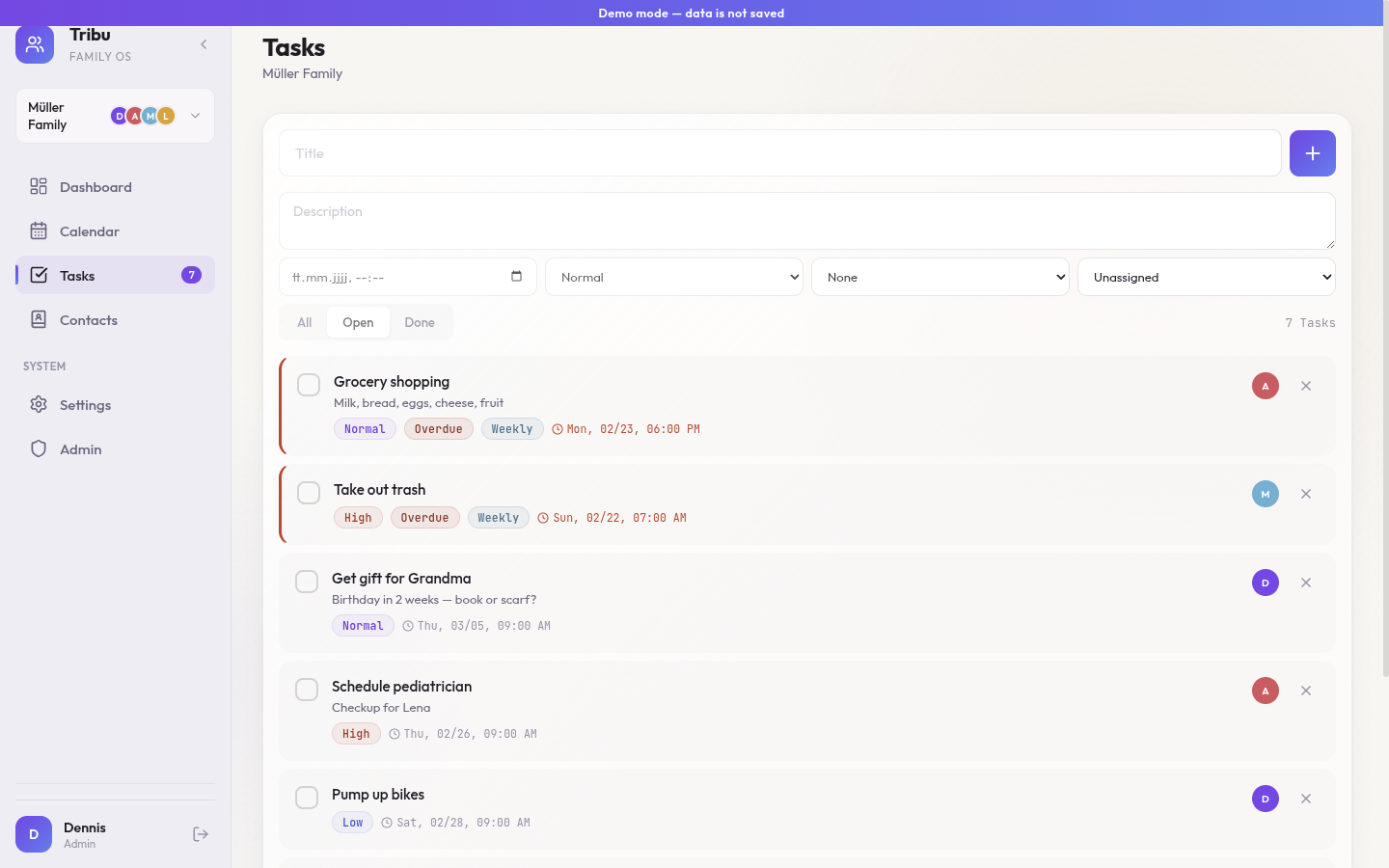The width and height of the screenshot is (1389, 868).
Task: Mark Schedule pediatrician as done
Action: click(307, 690)
